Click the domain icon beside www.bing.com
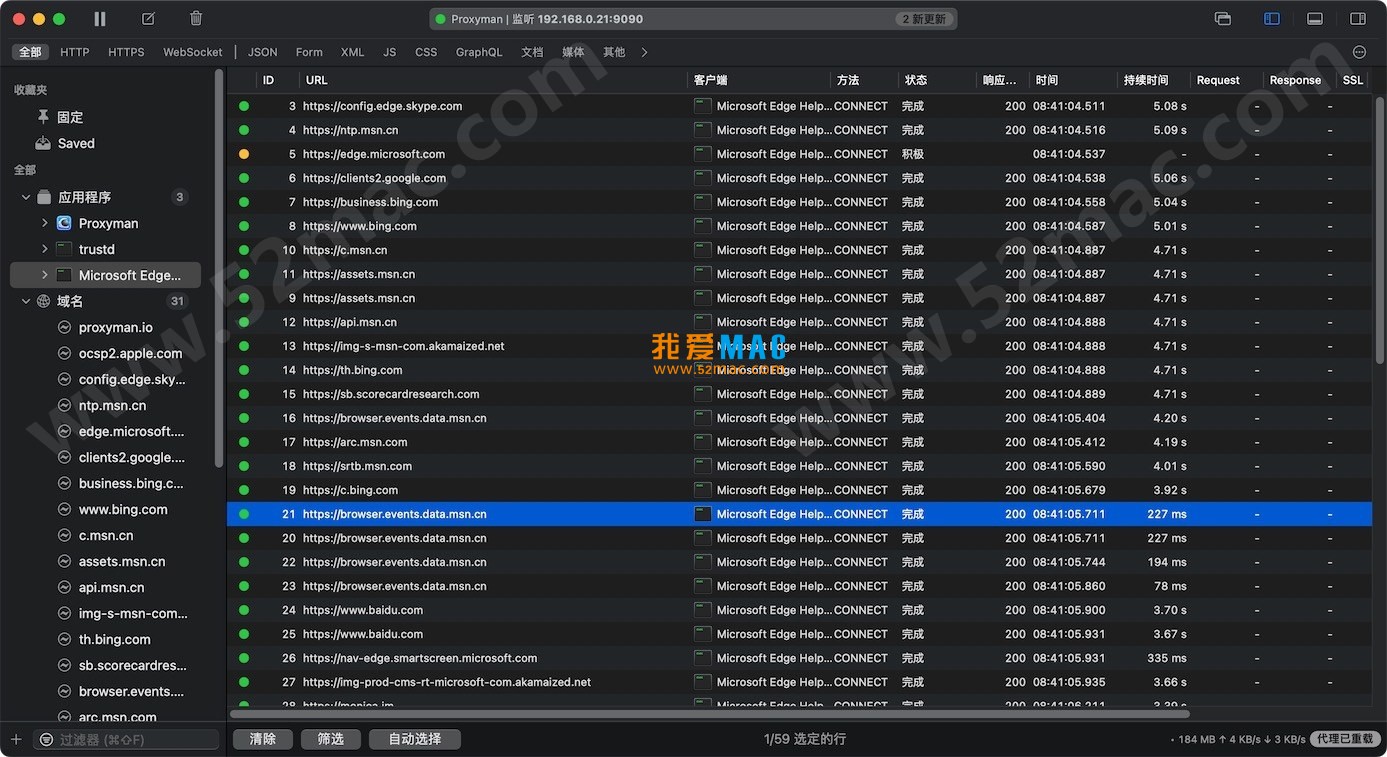The width and height of the screenshot is (1387, 757). (65, 509)
